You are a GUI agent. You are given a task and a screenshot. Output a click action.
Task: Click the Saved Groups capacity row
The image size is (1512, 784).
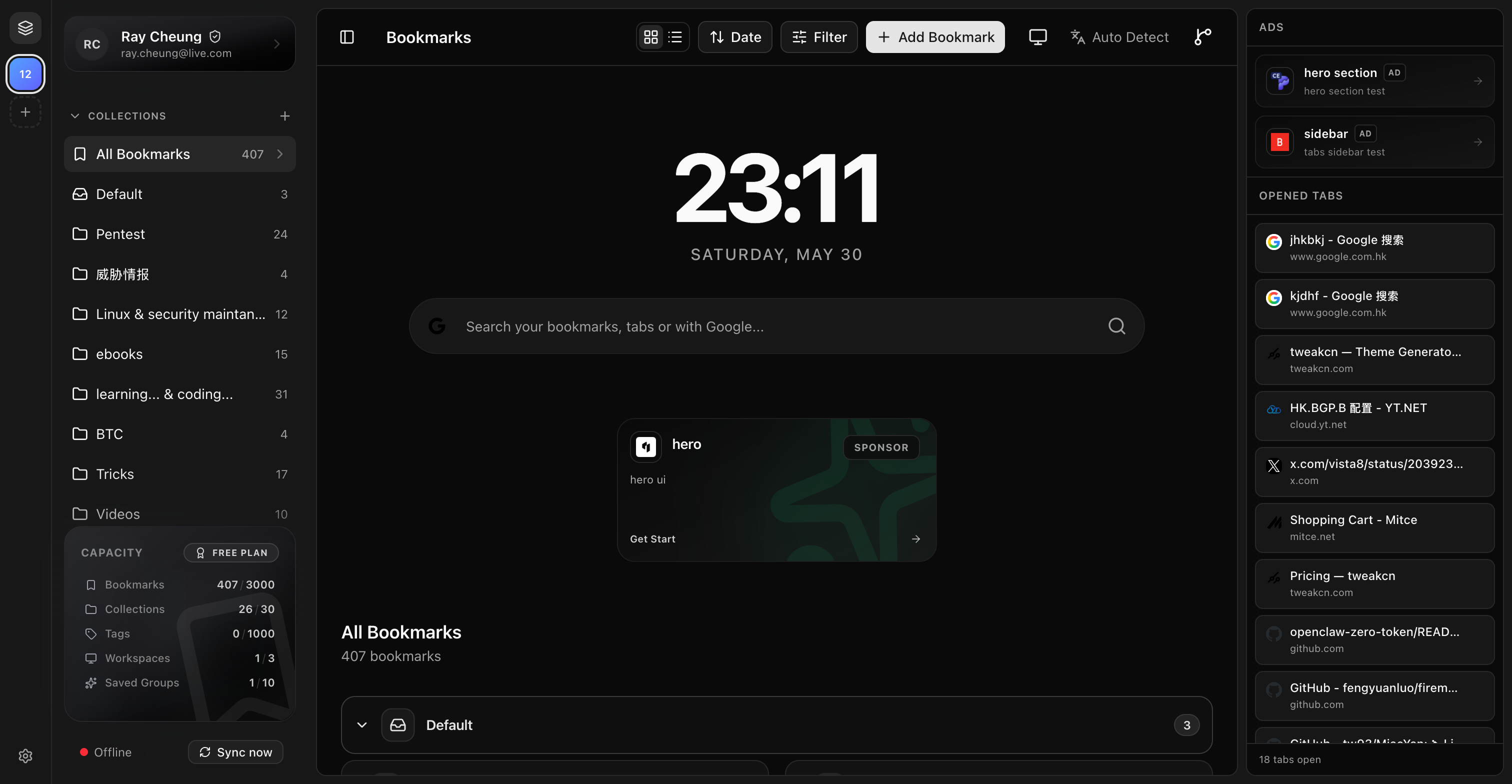(179, 682)
